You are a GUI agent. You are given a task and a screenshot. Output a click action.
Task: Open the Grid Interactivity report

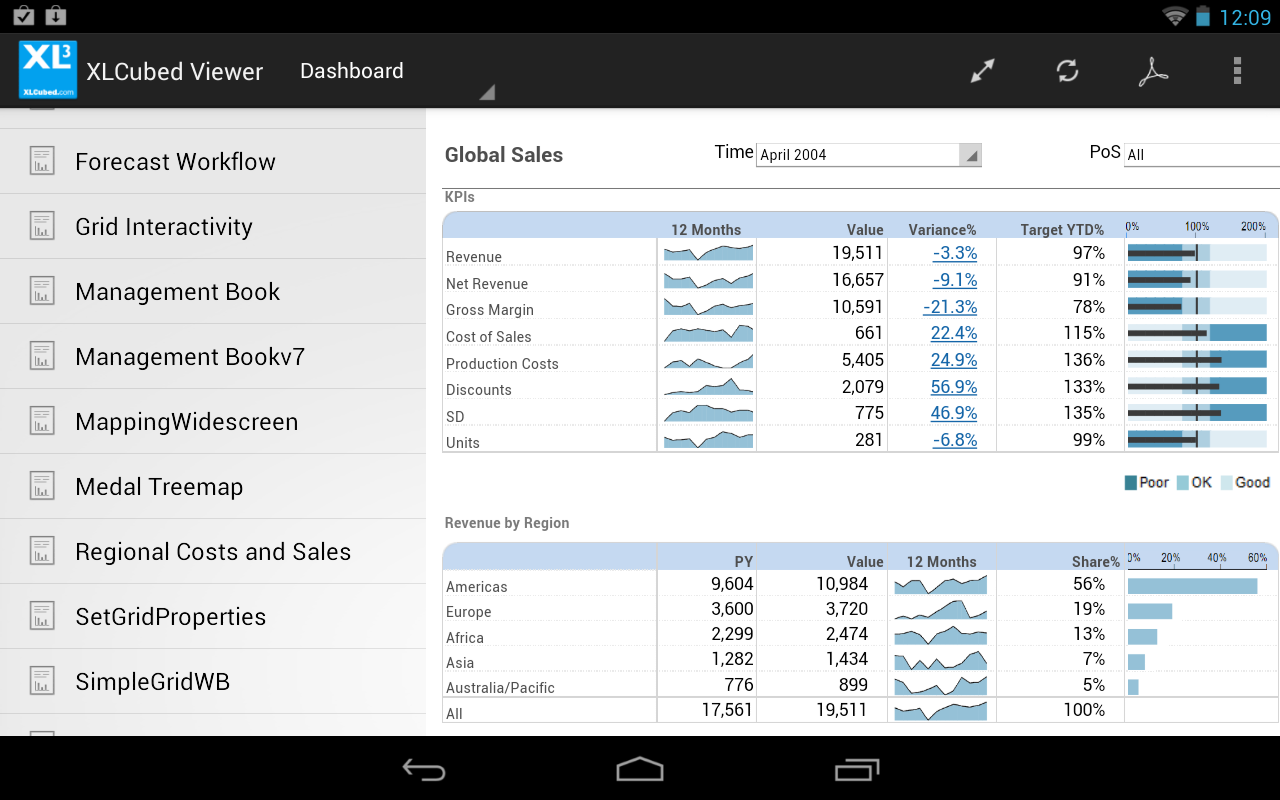click(164, 226)
